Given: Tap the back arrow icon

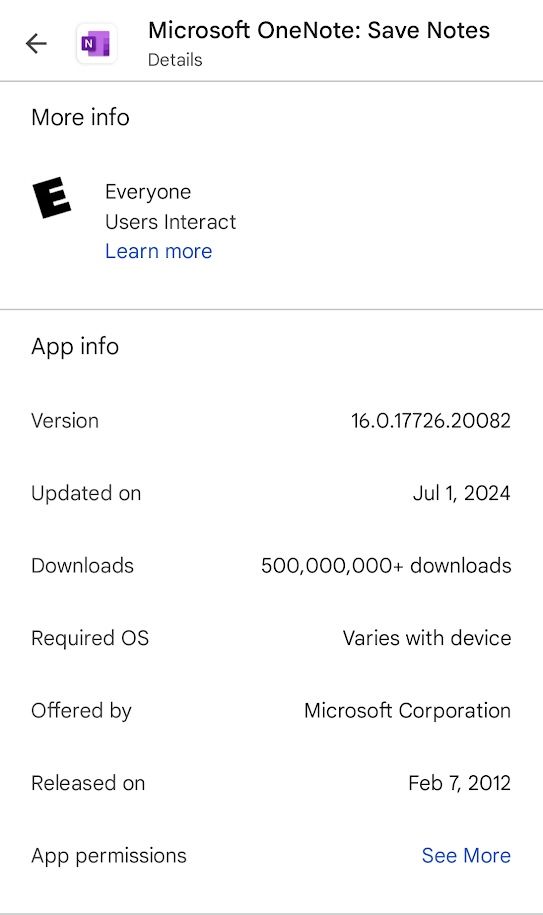Looking at the screenshot, I should [36, 43].
